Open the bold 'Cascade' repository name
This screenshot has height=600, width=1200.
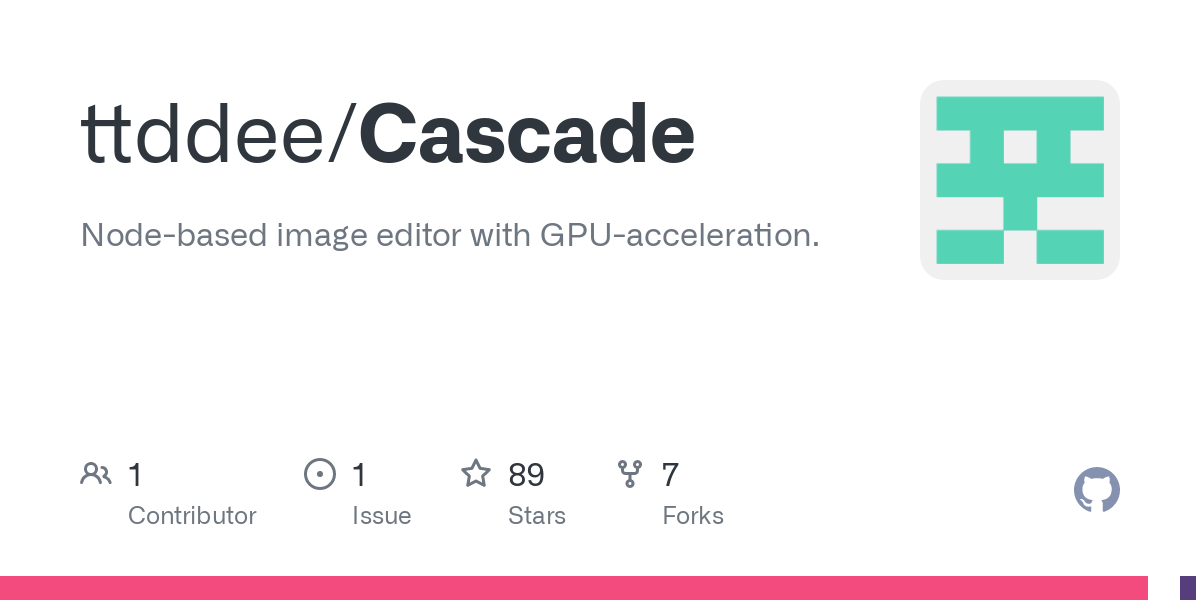526,134
